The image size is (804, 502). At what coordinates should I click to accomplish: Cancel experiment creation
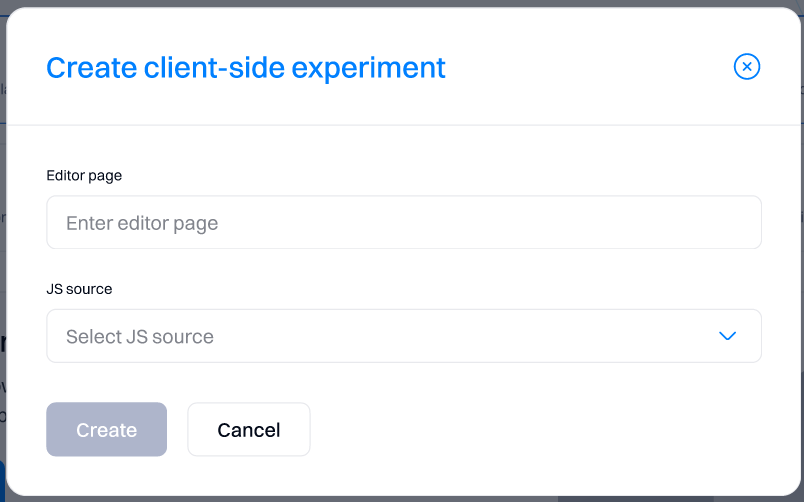click(248, 430)
